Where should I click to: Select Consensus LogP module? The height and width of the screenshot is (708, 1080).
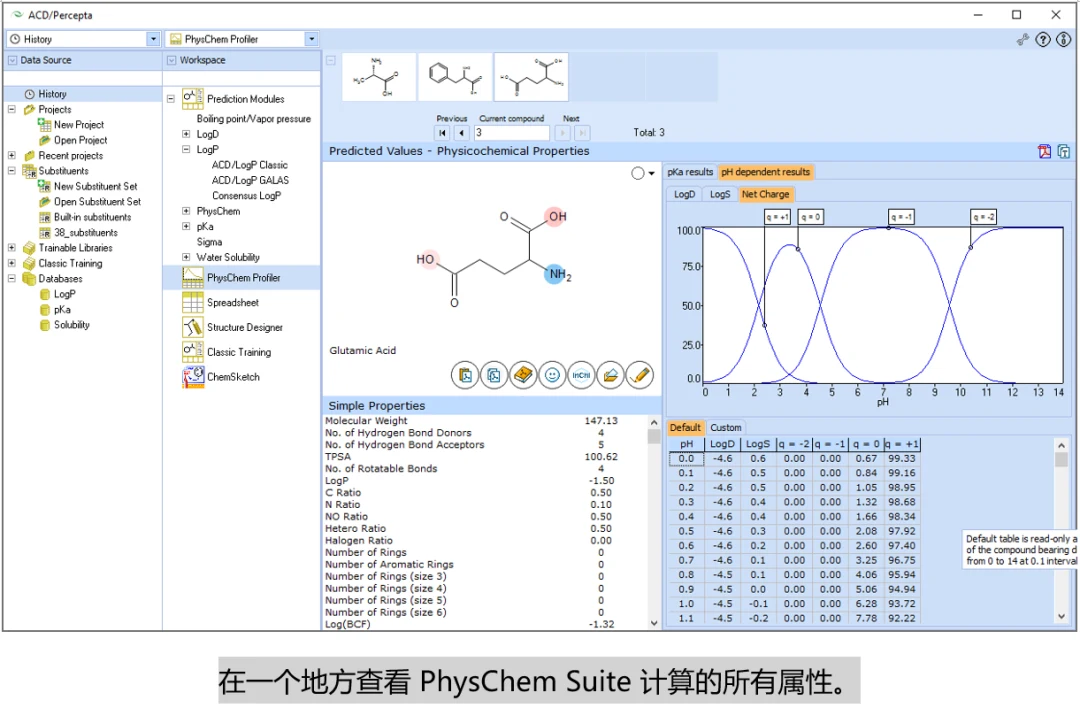coord(246,196)
